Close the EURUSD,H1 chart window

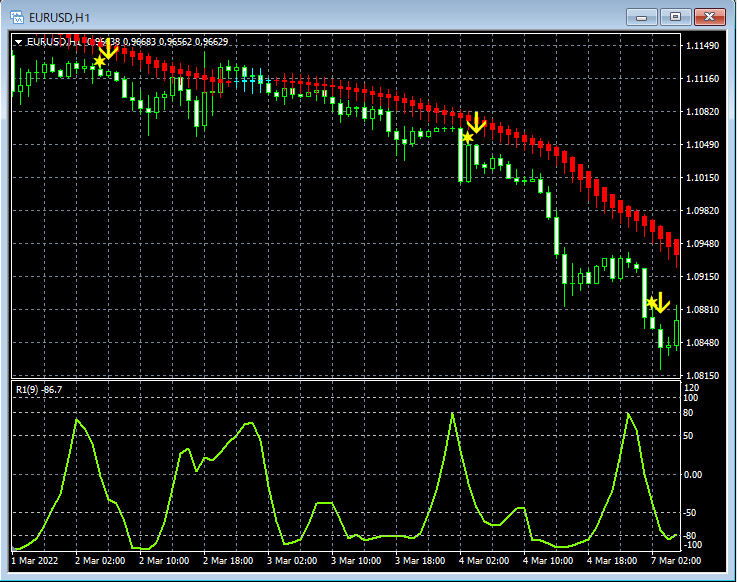coord(709,17)
